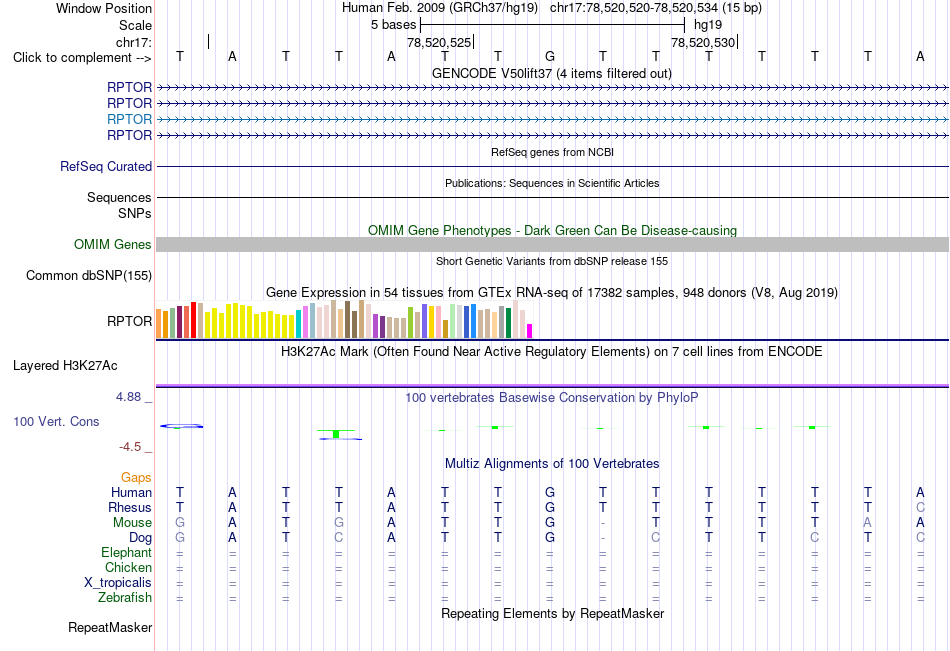Click the Dog species label
950x651 pixels.
[x=140, y=538]
